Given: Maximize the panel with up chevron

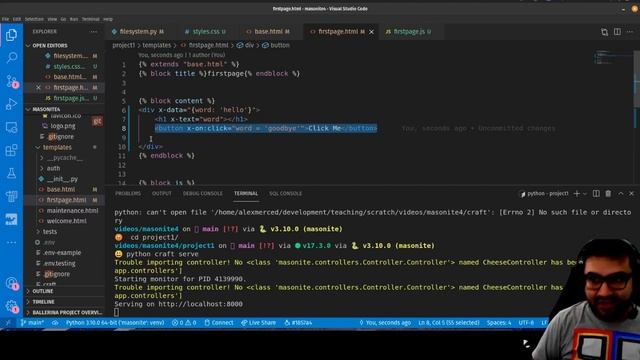Looking at the screenshot, I should pos(620,193).
